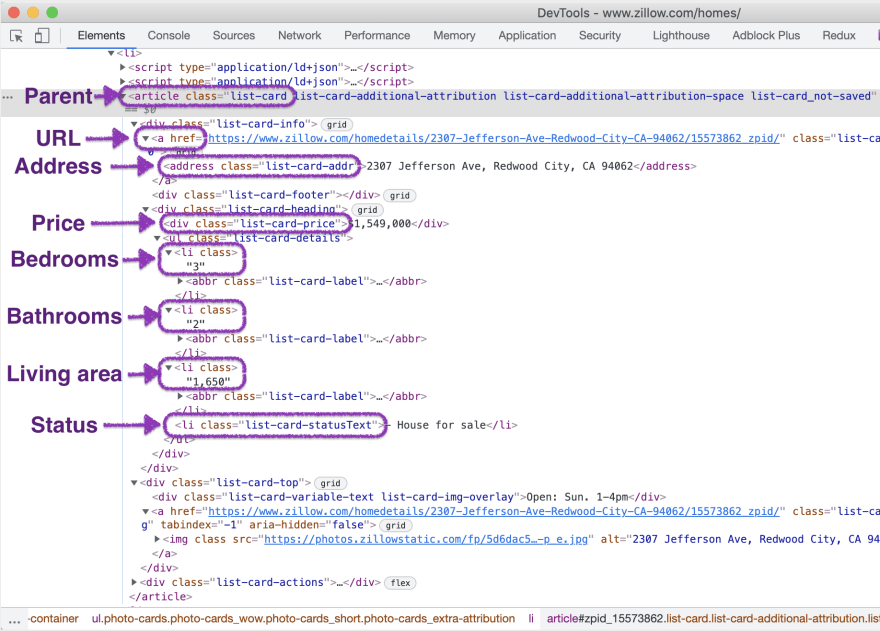Select the article#zpid_15573862 breadcrumb
The image size is (880, 631).
click(713, 619)
